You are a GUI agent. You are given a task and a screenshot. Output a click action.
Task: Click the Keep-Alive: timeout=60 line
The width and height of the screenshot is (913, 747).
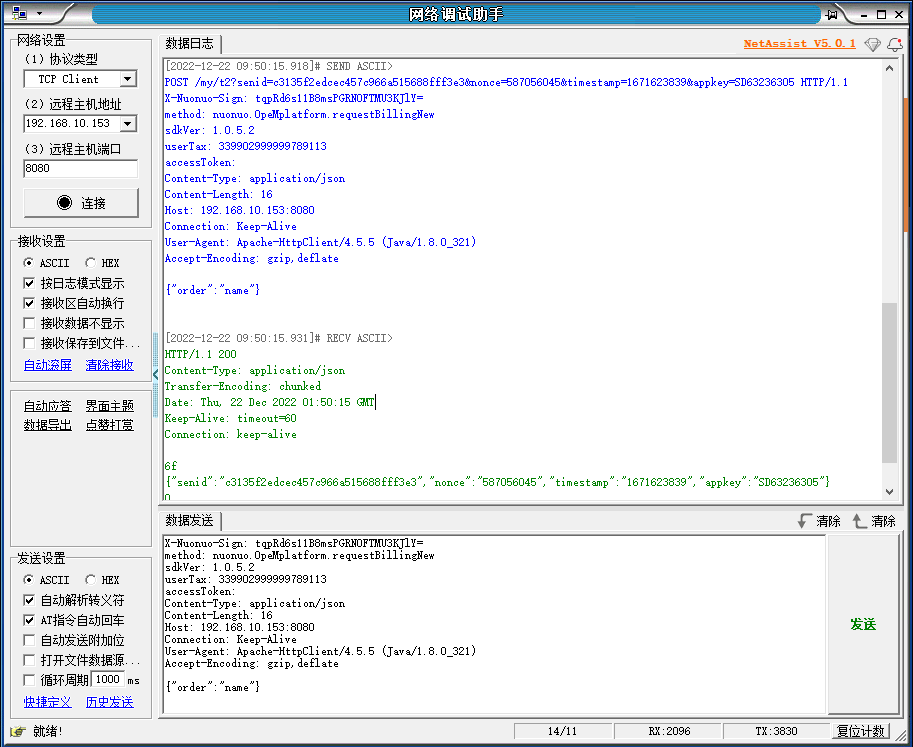pos(230,418)
